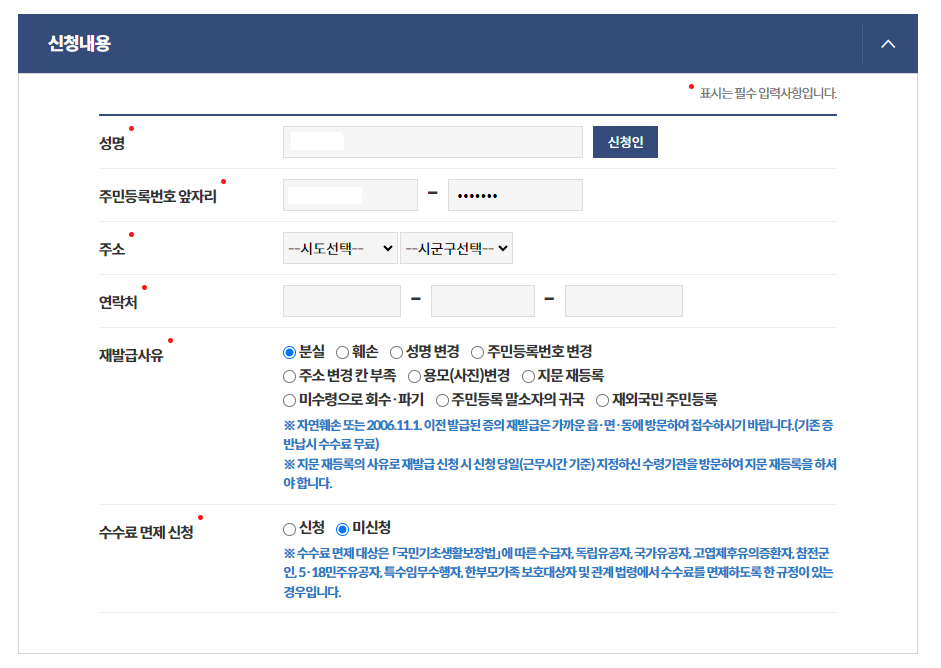Click the 자연훼손 또는 2006.11.1. notice text

tap(558, 435)
